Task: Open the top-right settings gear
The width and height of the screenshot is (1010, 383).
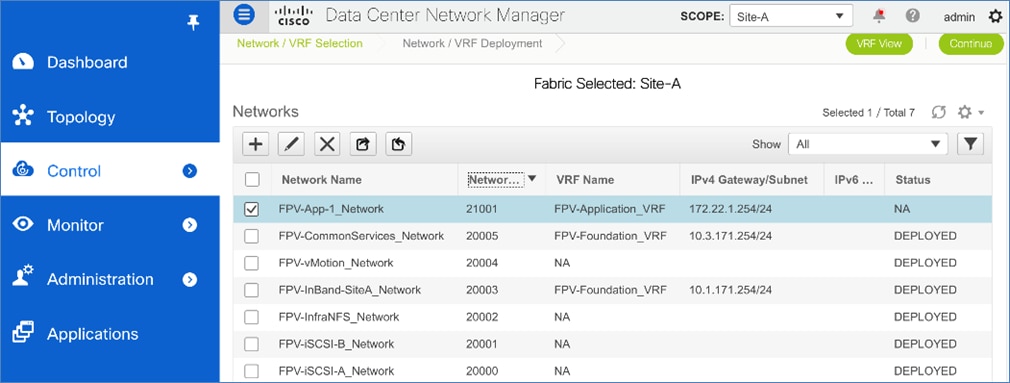Action: 995,16
